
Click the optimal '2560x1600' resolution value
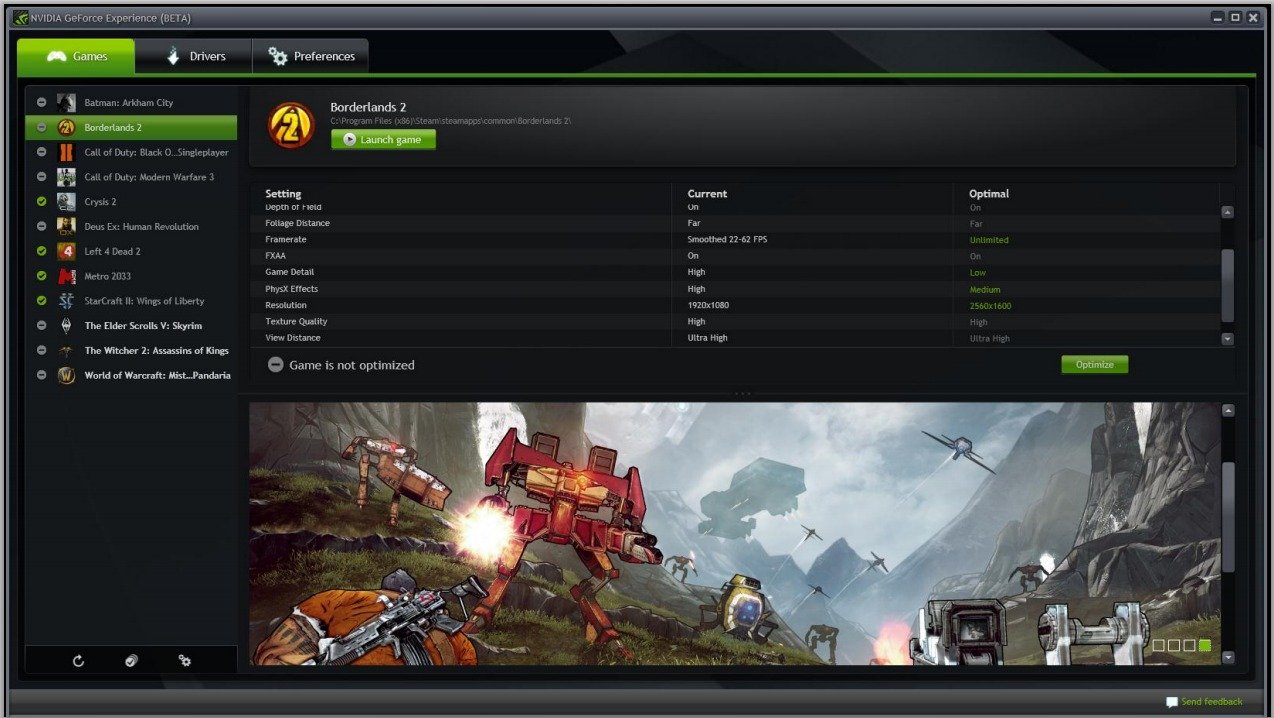pyautogui.click(x=990, y=306)
